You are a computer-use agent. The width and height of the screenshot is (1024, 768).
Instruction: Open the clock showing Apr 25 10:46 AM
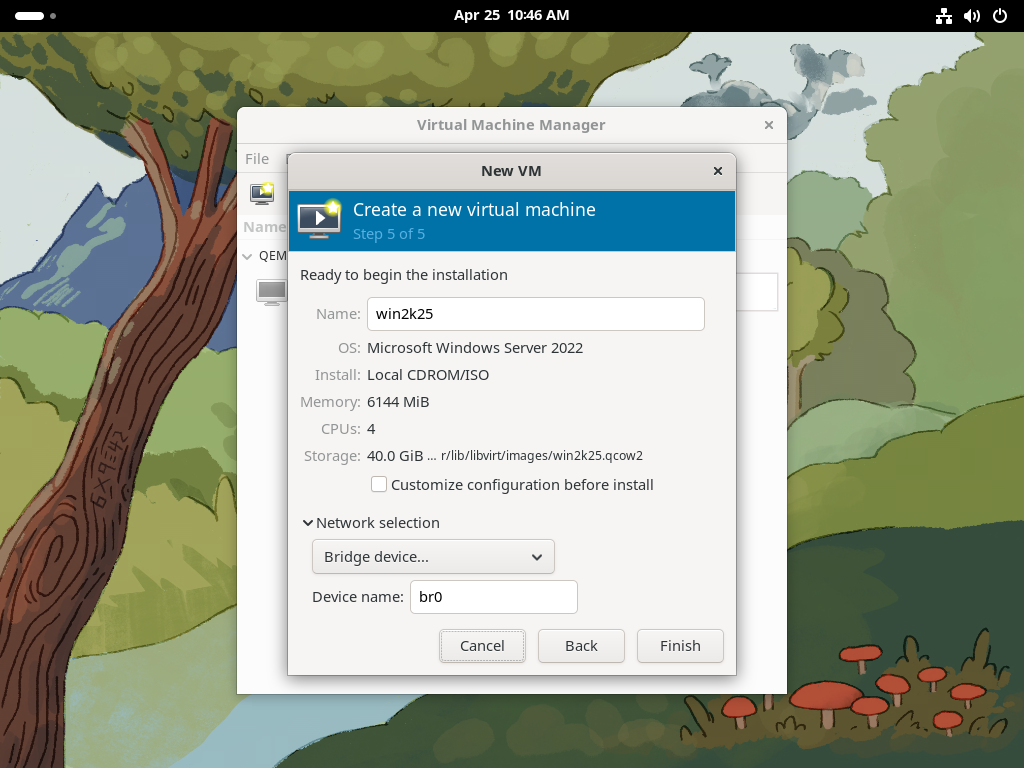(x=511, y=16)
